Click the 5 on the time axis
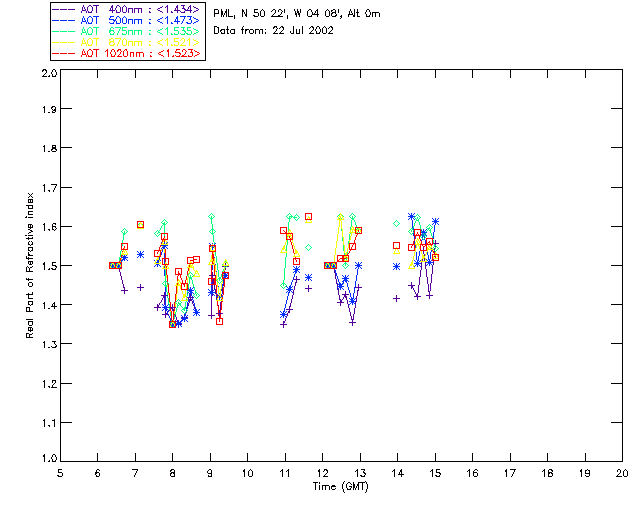 point(60,473)
